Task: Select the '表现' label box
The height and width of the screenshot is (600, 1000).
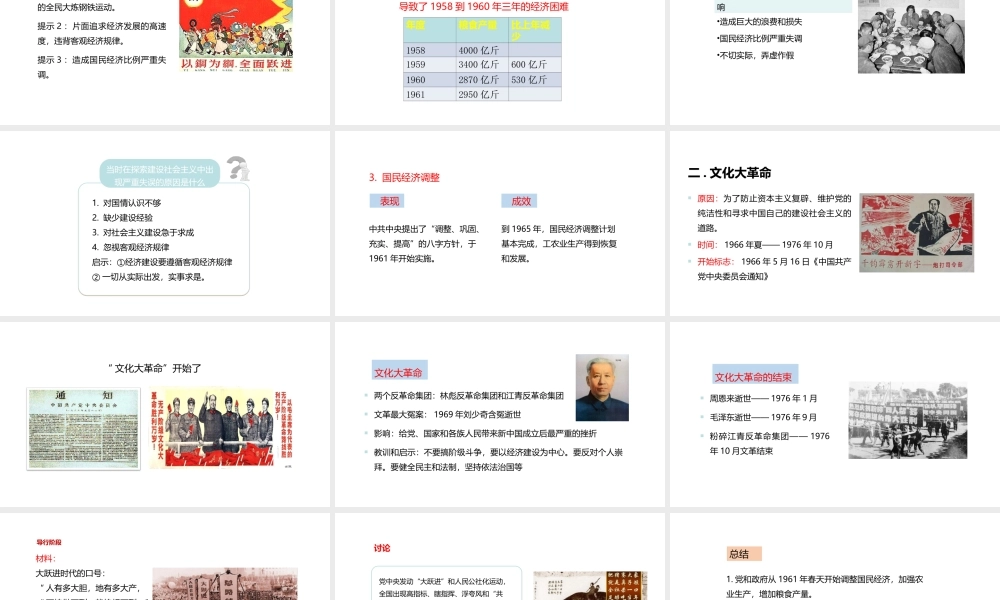Action: (x=387, y=201)
